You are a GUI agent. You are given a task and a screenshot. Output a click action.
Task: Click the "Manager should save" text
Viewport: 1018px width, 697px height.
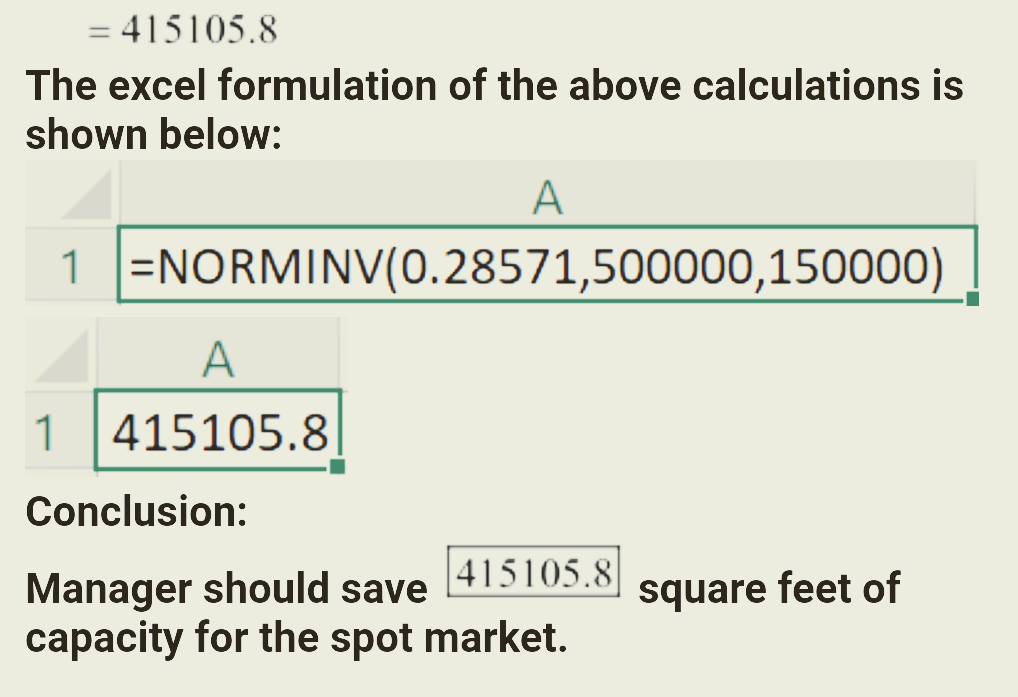click(227, 589)
